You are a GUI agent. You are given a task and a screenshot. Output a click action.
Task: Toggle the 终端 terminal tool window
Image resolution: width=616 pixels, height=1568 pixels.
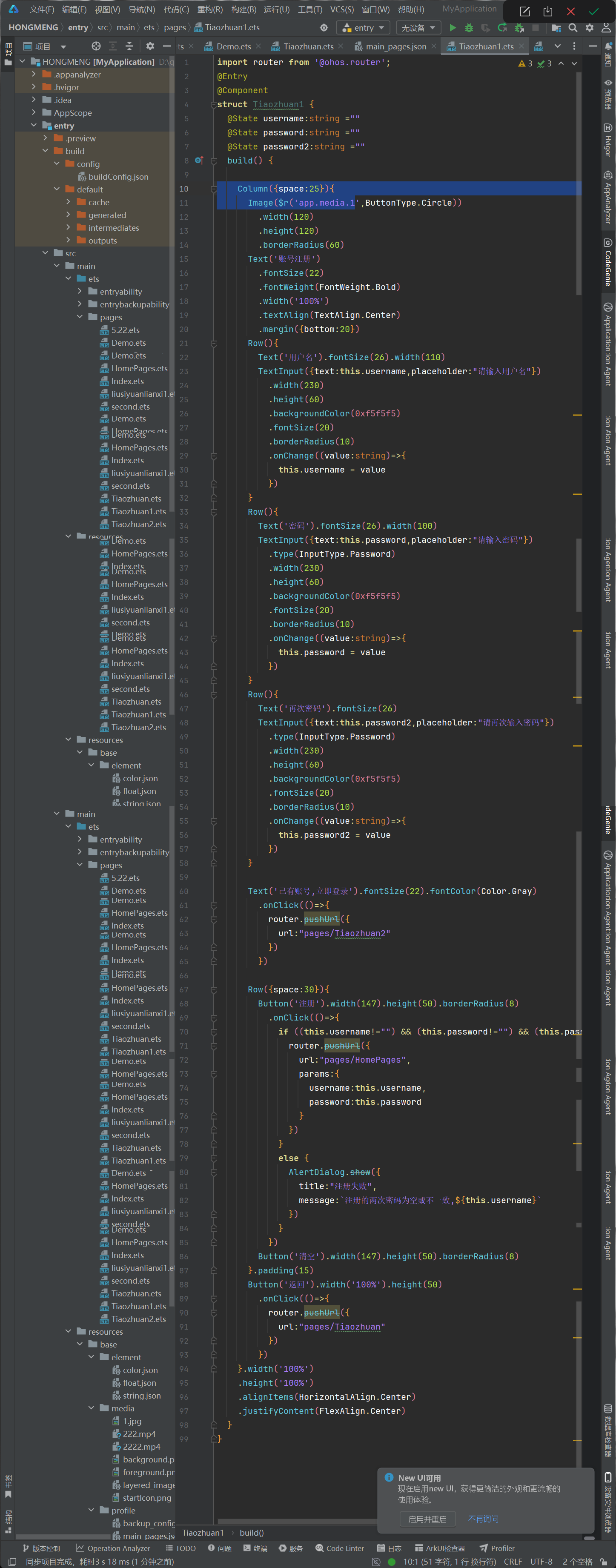[x=256, y=1548]
